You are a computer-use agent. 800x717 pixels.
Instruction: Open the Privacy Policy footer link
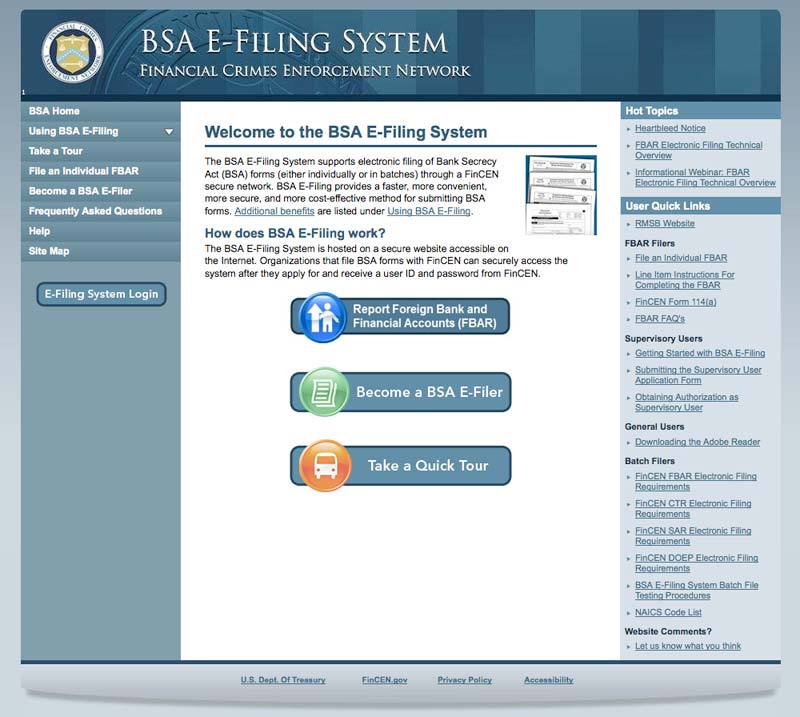[464, 680]
